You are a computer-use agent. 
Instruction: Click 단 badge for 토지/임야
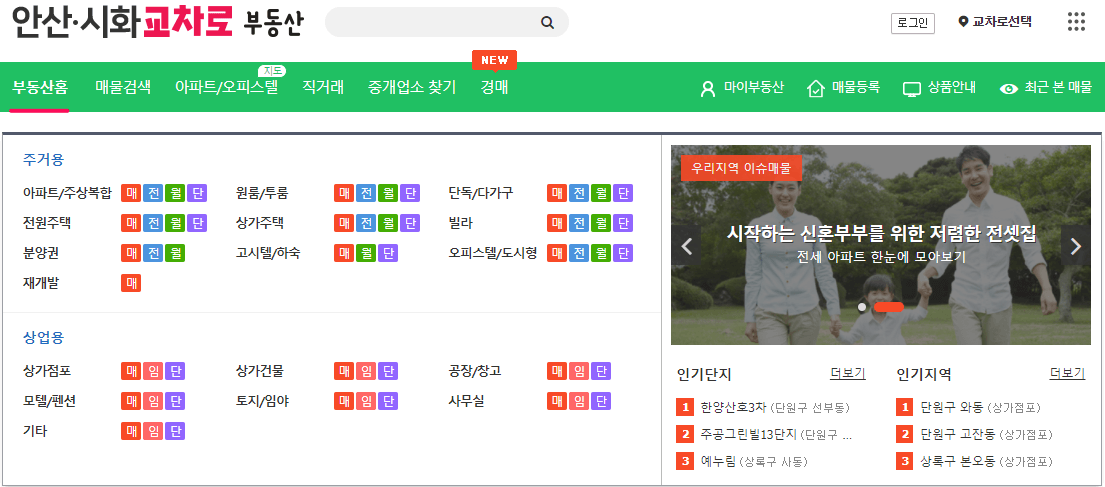tap(388, 401)
